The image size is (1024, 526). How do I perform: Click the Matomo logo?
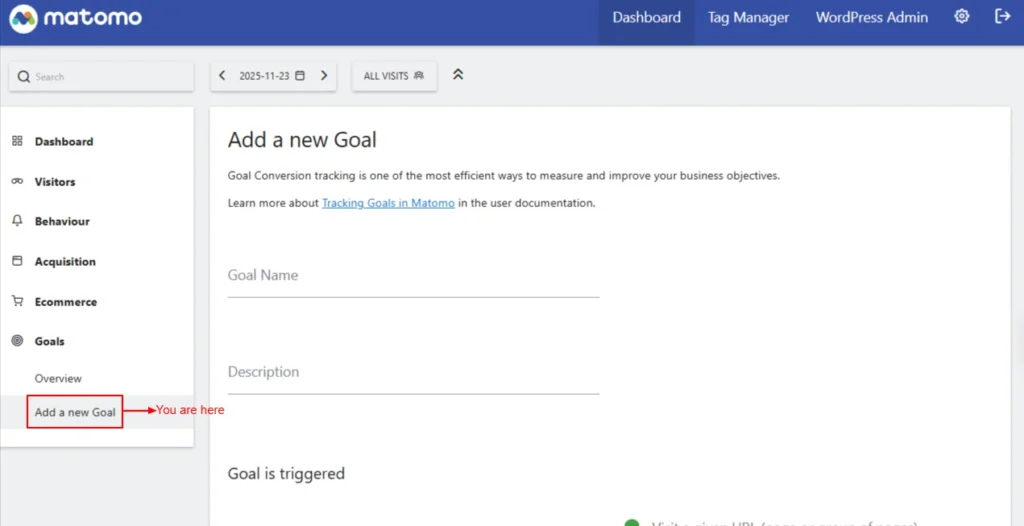[76, 18]
